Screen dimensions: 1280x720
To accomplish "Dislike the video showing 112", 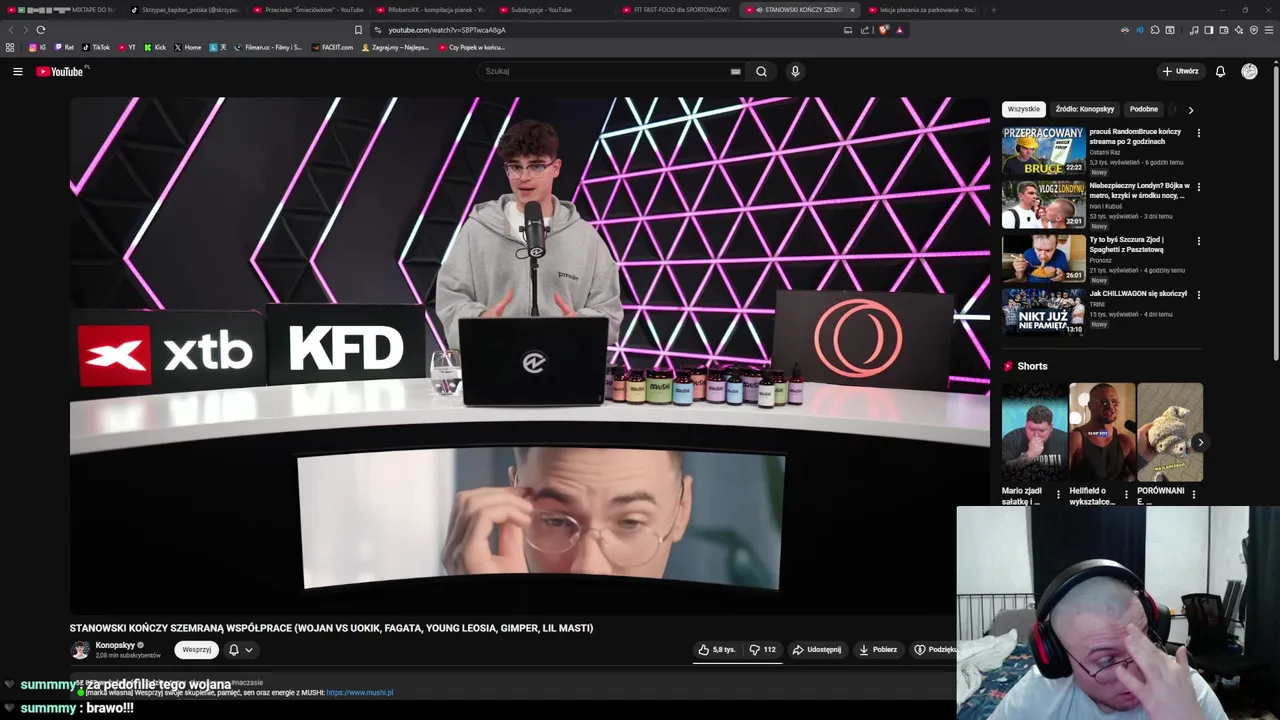I will pos(762,649).
